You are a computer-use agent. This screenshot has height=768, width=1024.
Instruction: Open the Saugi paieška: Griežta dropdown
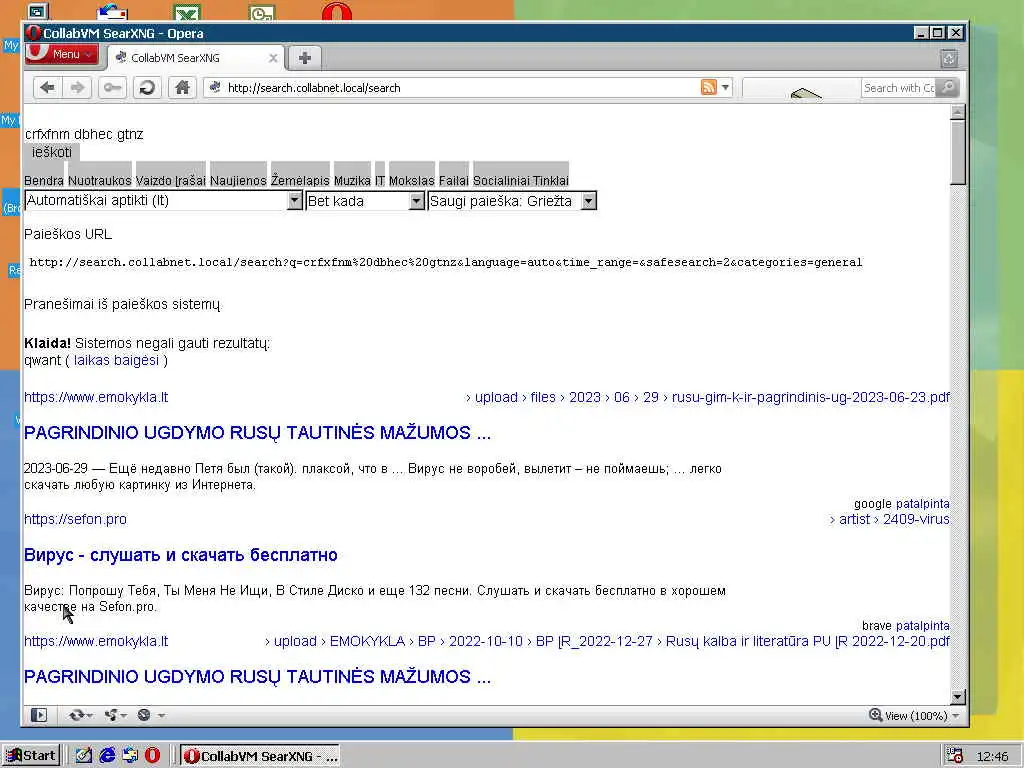point(512,200)
